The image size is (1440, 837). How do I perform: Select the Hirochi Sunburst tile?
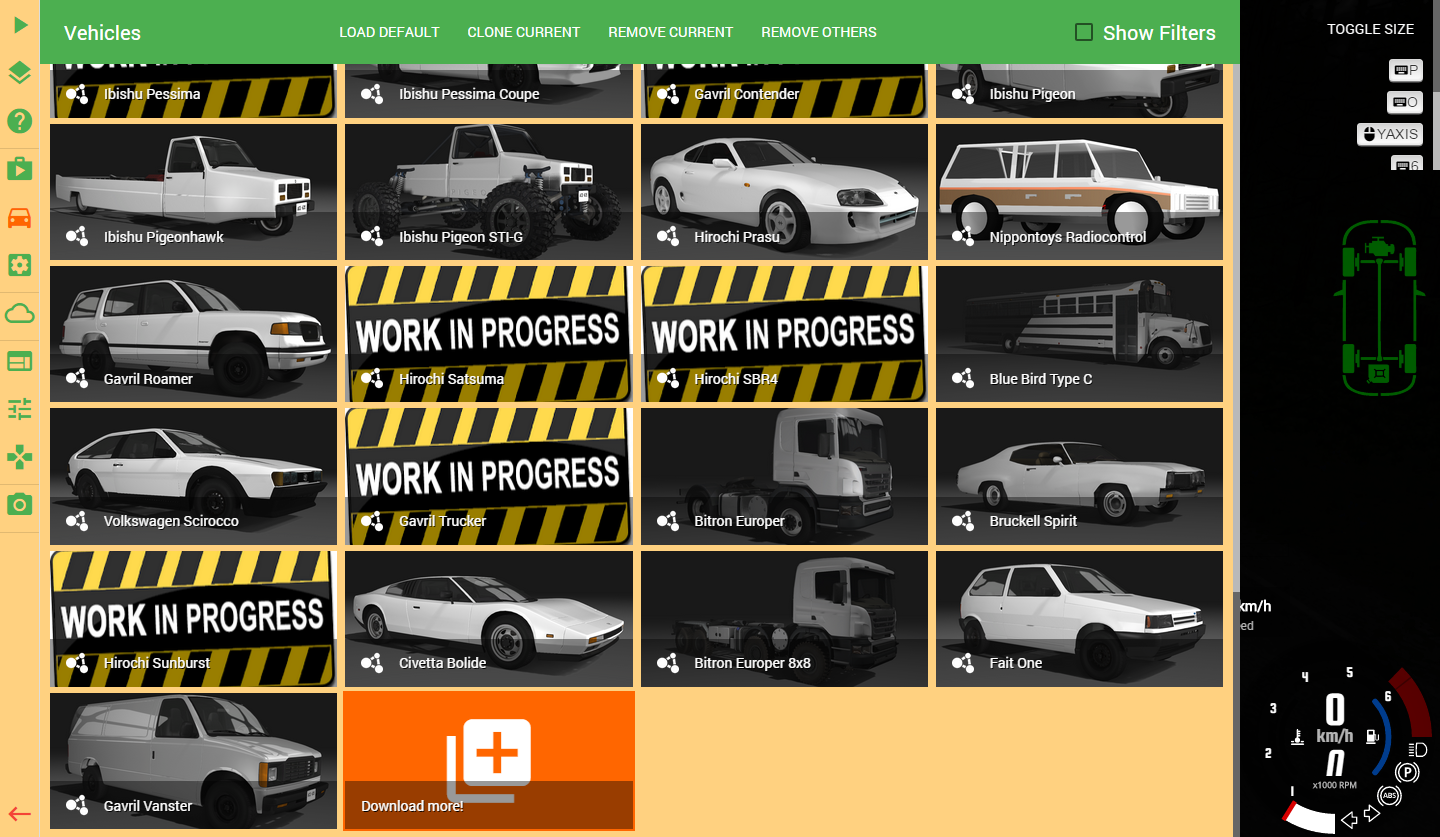194,619
